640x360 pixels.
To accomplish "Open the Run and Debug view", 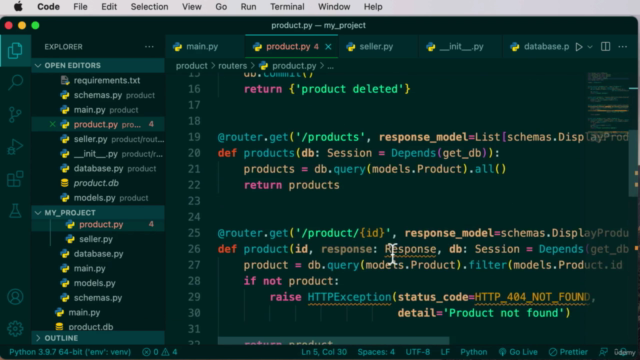I will pos(15,147).
